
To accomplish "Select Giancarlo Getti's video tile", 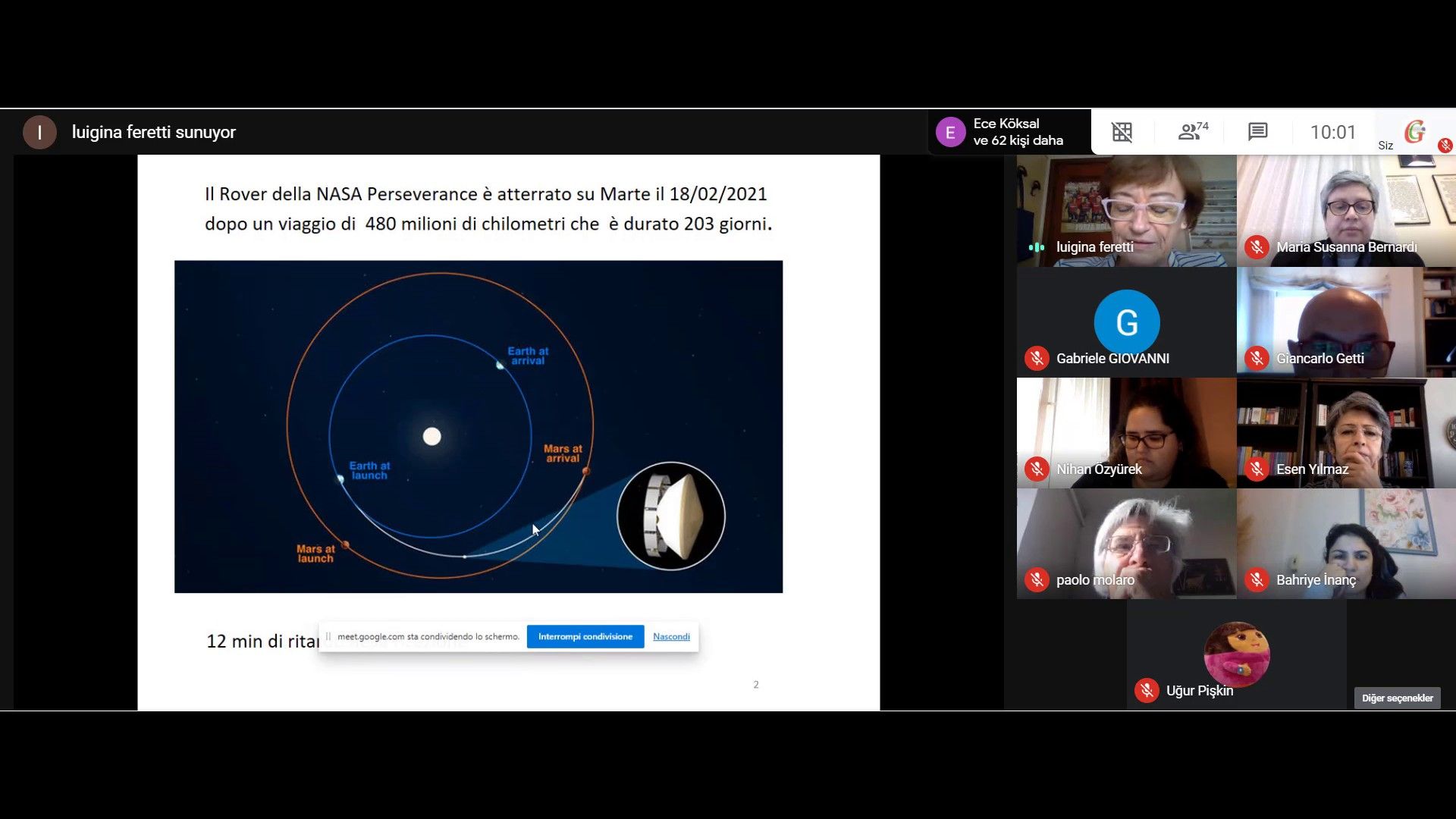I will [1346, 322].
